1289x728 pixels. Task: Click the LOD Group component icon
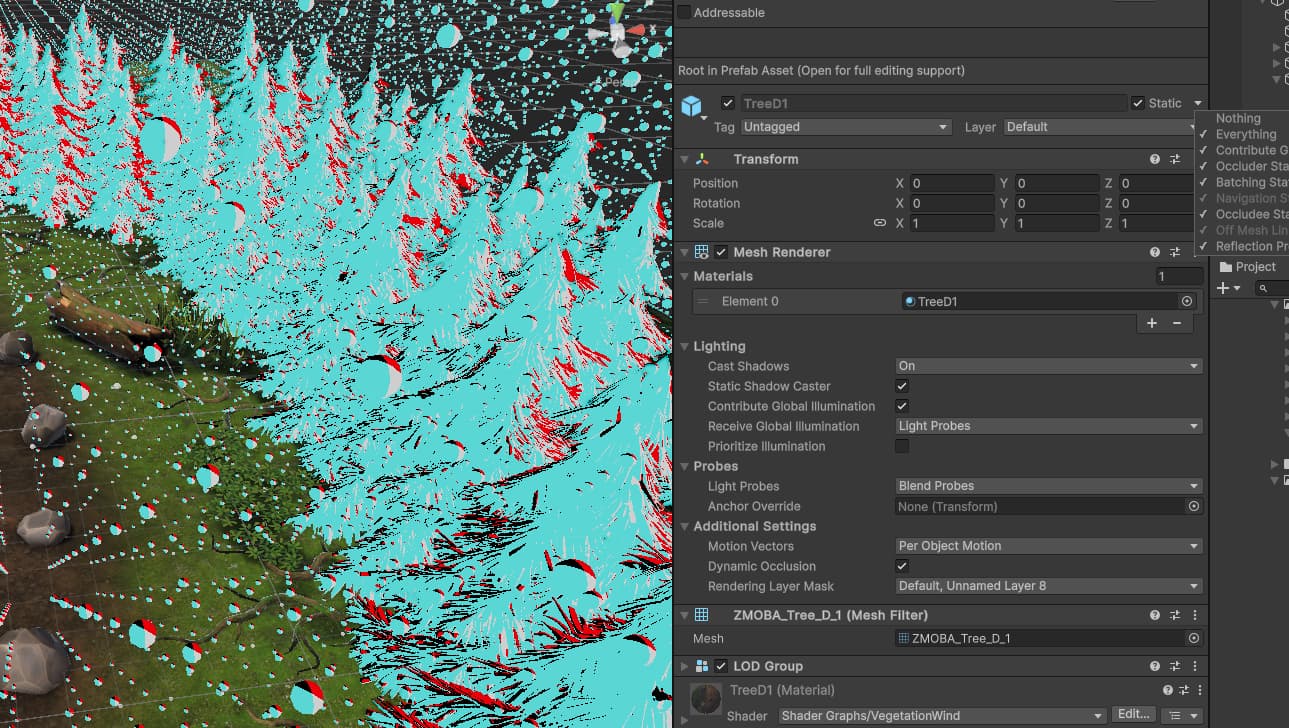pos(703,665)
